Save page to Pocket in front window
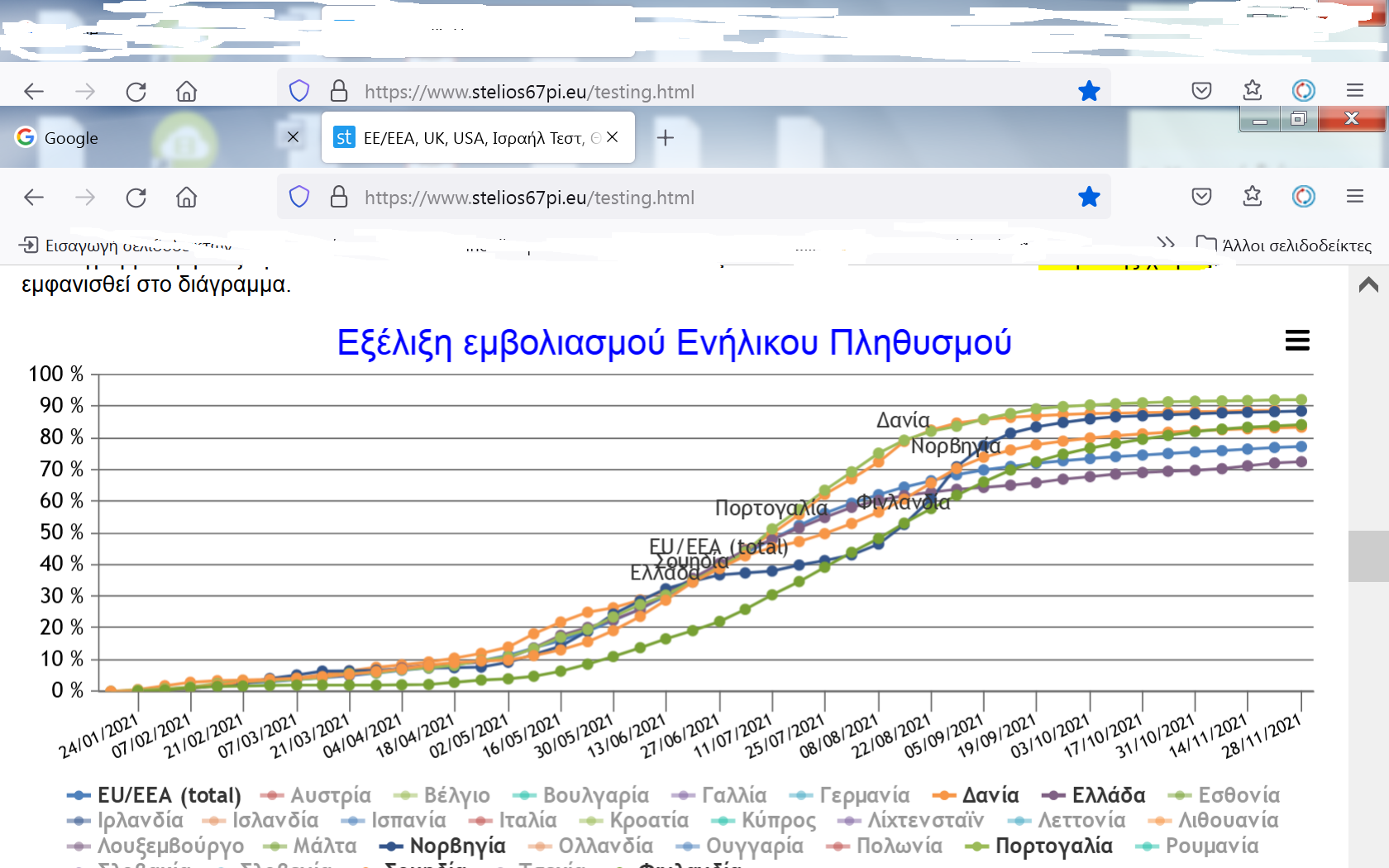Image resolution: width=1389 pixels, height=868 pixels. point(1201,196)
